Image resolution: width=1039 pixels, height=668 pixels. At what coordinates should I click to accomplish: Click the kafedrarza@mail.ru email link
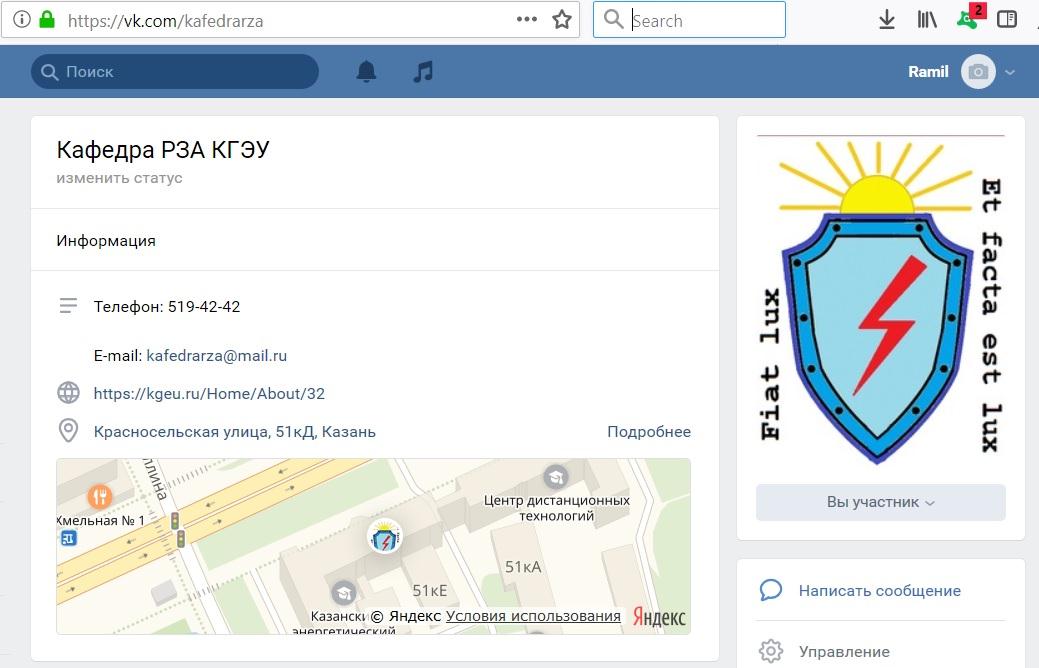click(217, 355)
